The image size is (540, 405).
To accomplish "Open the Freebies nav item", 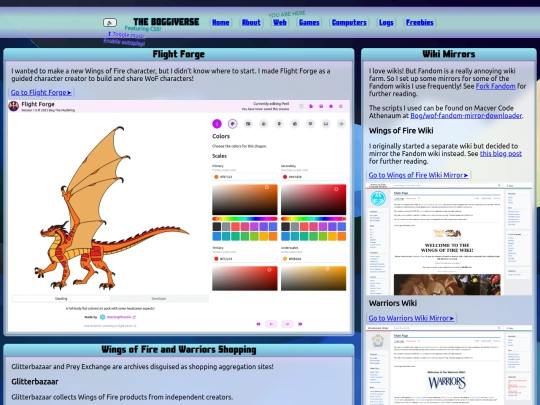I will click(419, 23).
